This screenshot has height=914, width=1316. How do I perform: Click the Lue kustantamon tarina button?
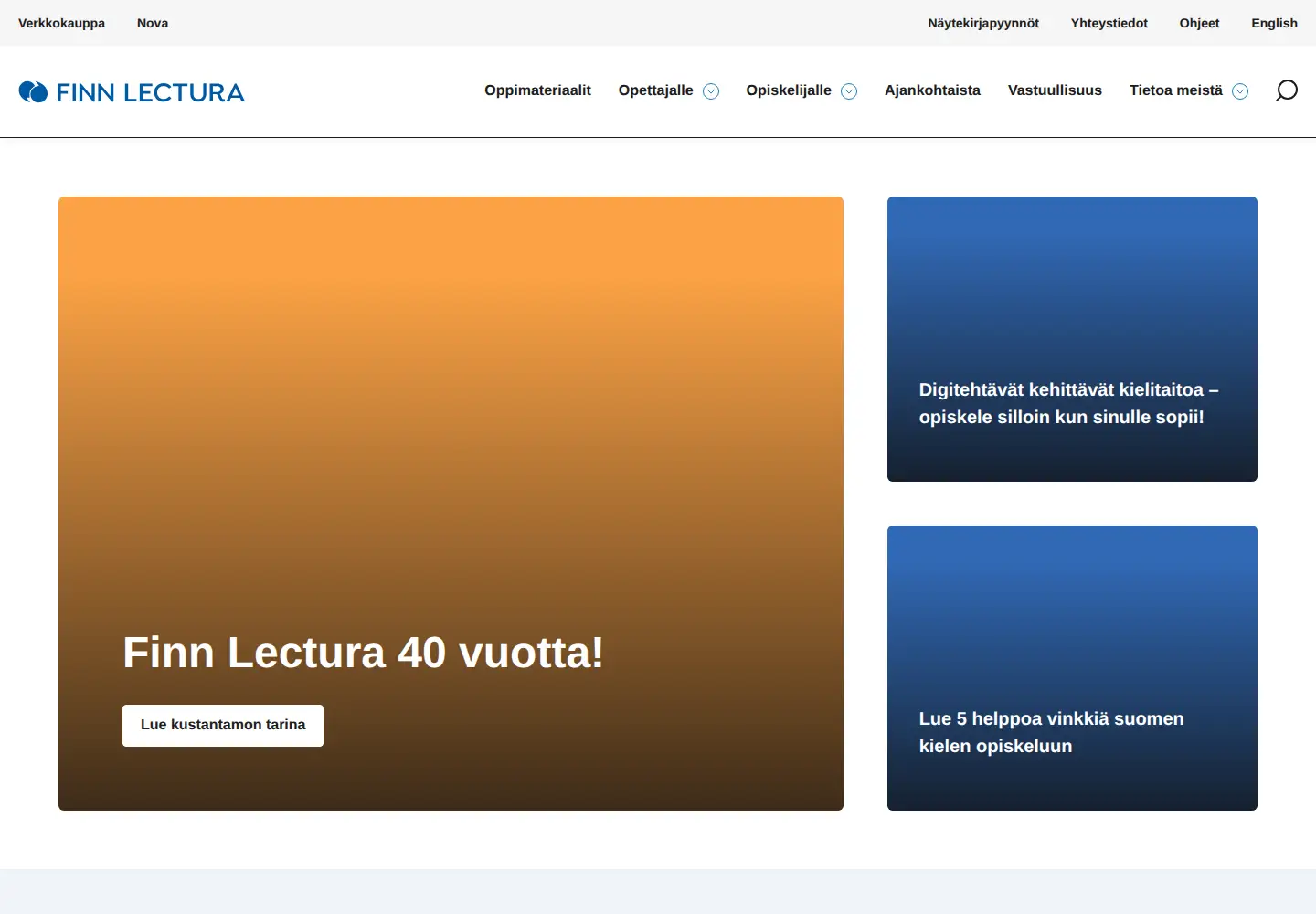click(223, 726)
